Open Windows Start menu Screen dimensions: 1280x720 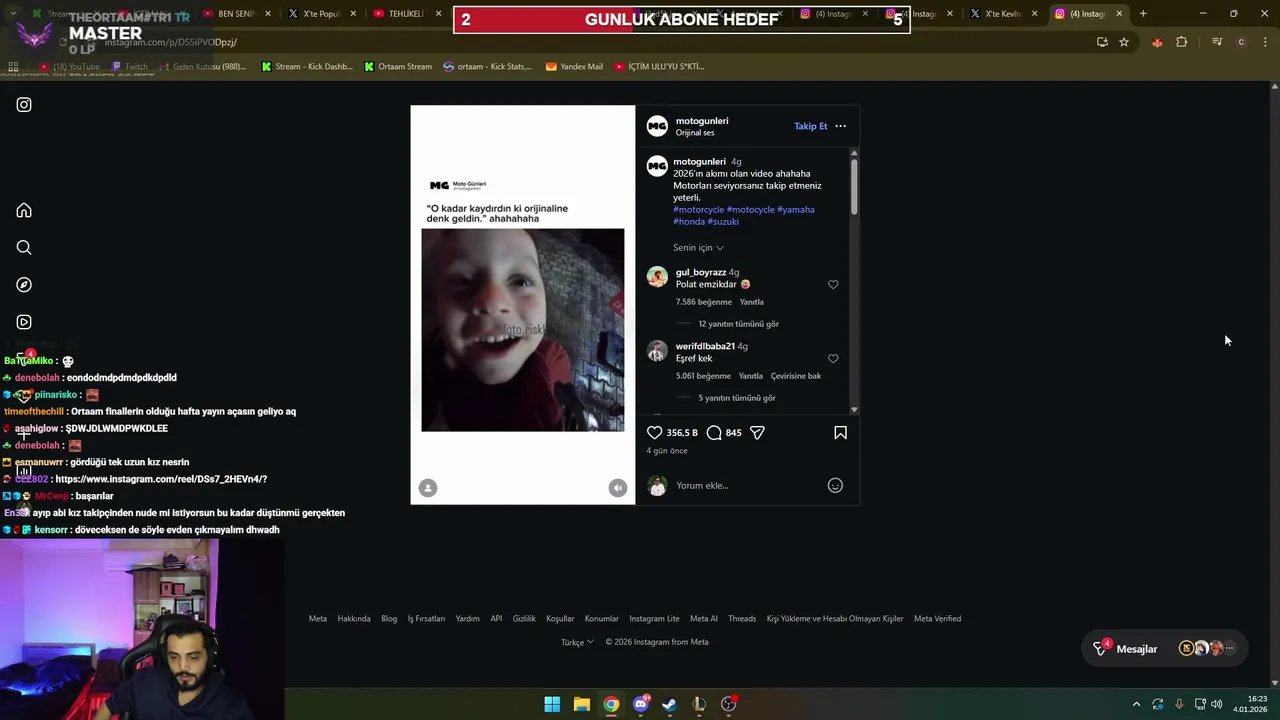coord(552,704)
